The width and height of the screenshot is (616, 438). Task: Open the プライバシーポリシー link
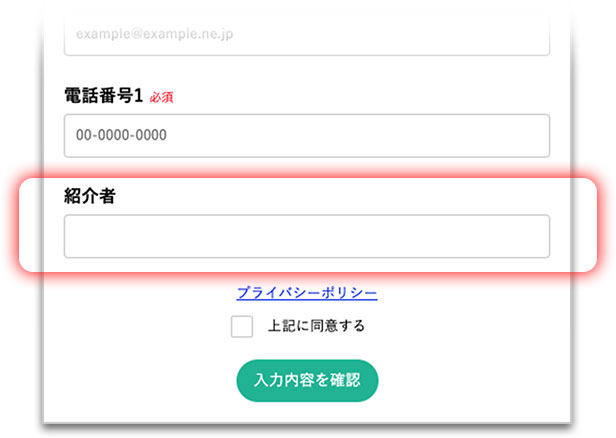(x=307, y=293)
